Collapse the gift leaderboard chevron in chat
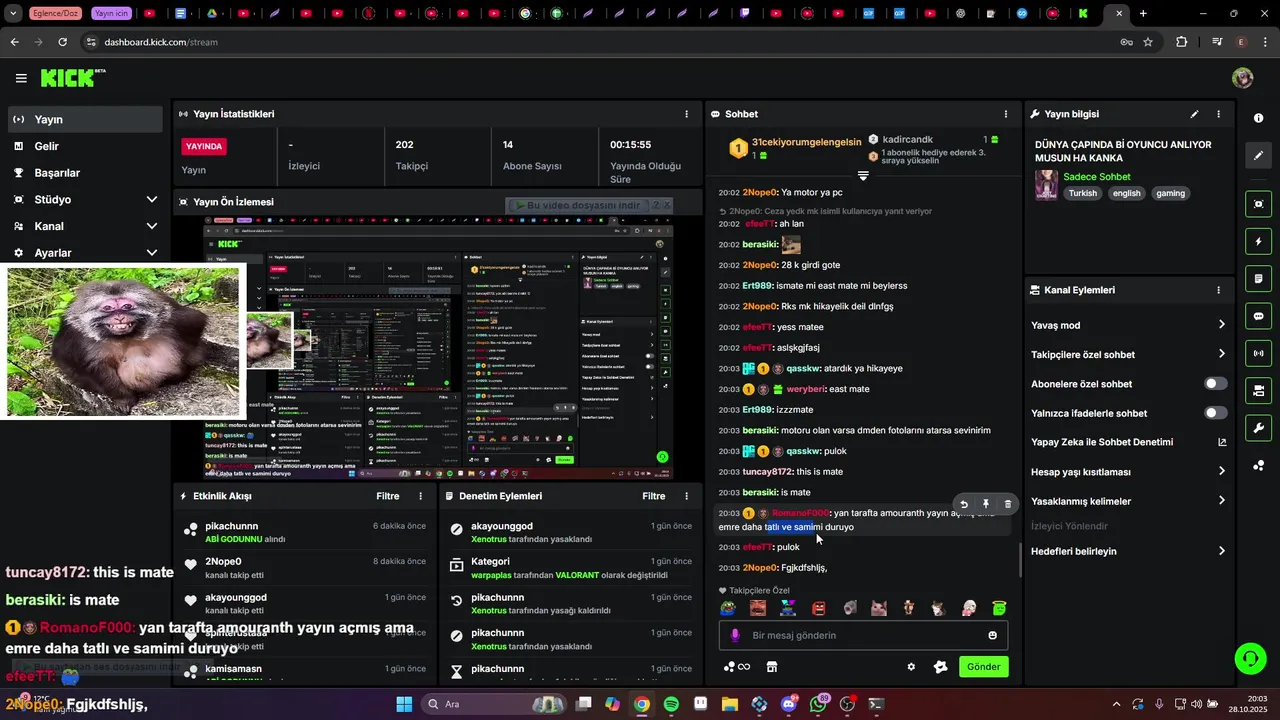The width and height of the screenshot is (1280, 720). click(863, 175)
